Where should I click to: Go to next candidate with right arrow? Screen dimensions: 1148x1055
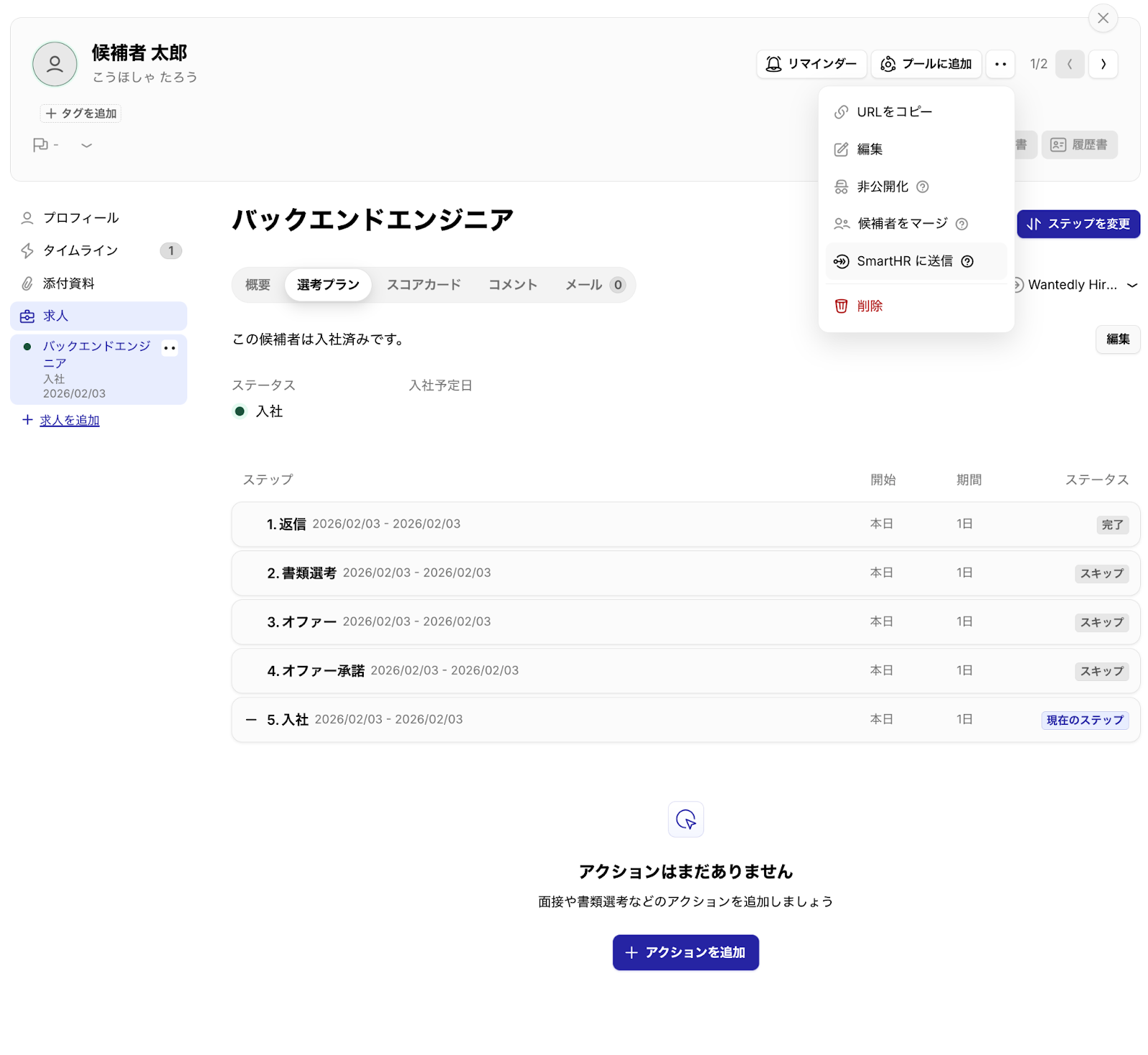[1103, 64]
